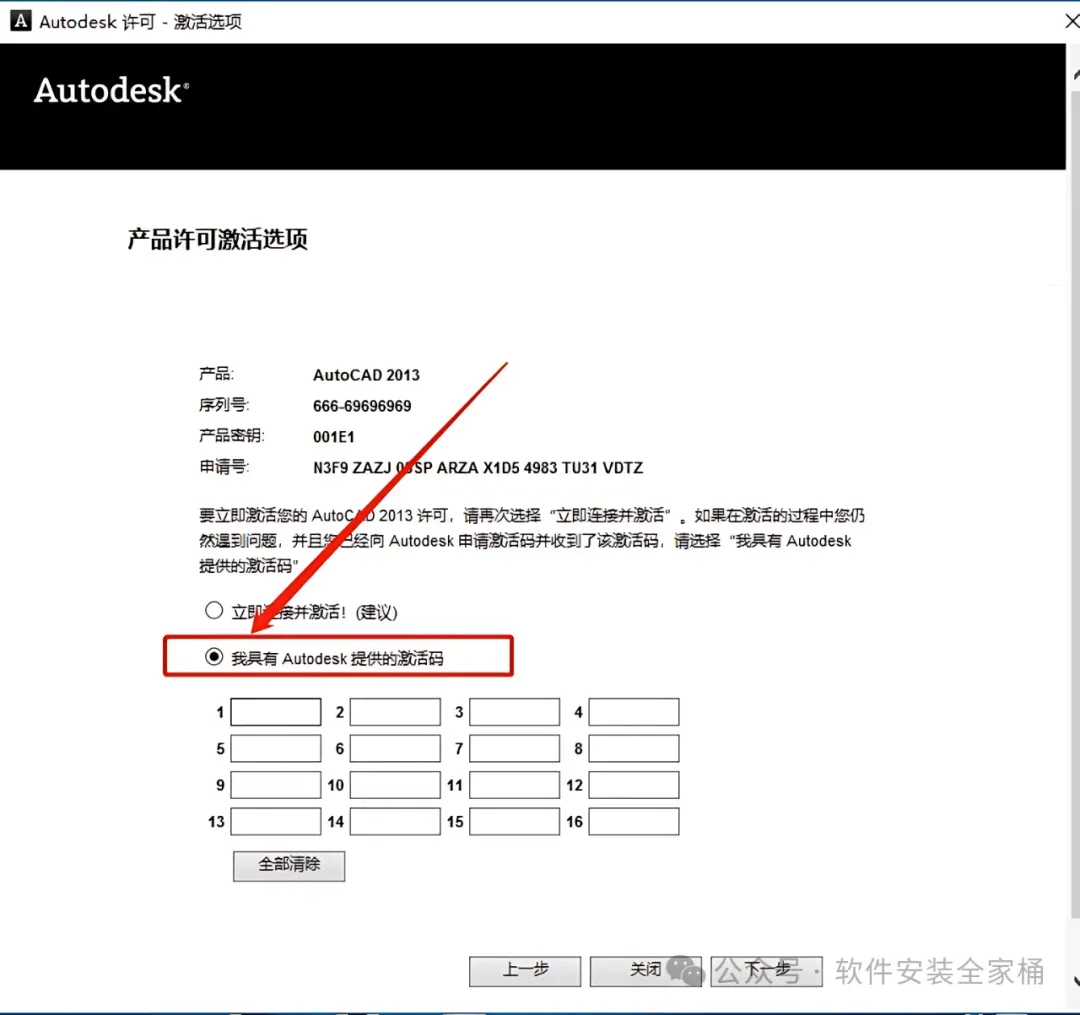Proceed with the 下一步 (Next) button
This screenshot has height=1015, width=1080.
[767, 971]
